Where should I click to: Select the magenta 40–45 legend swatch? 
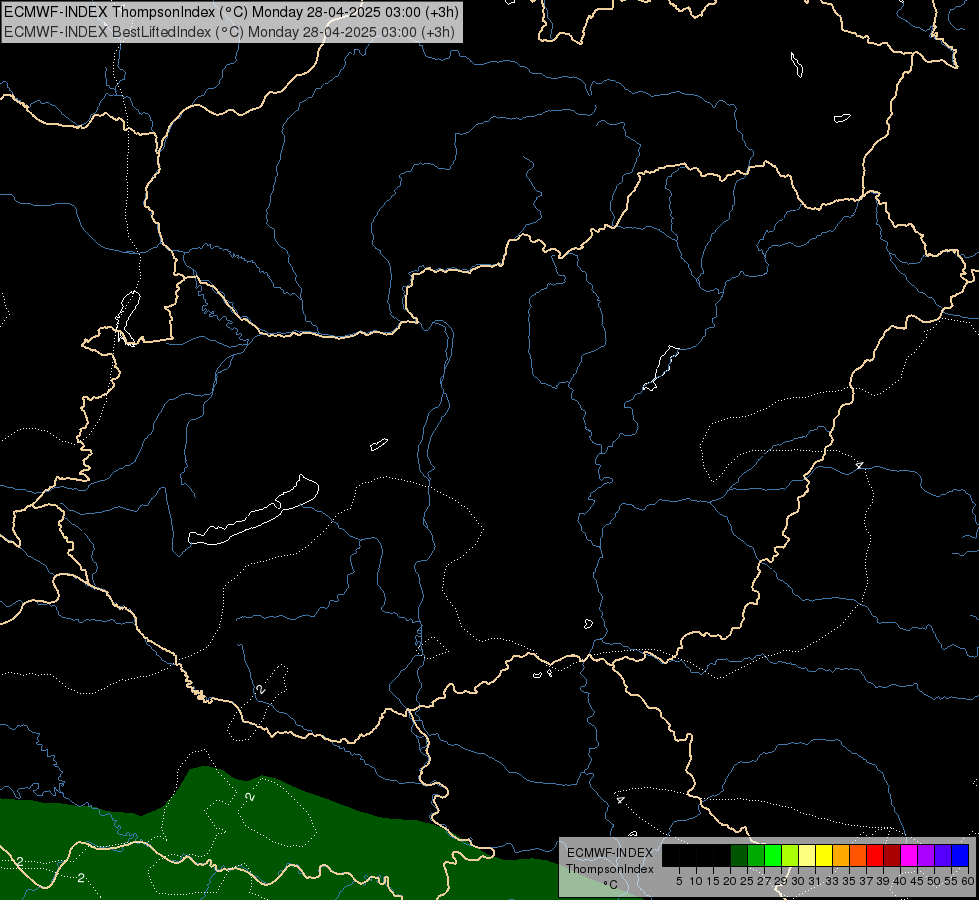(x=909, y=855)
